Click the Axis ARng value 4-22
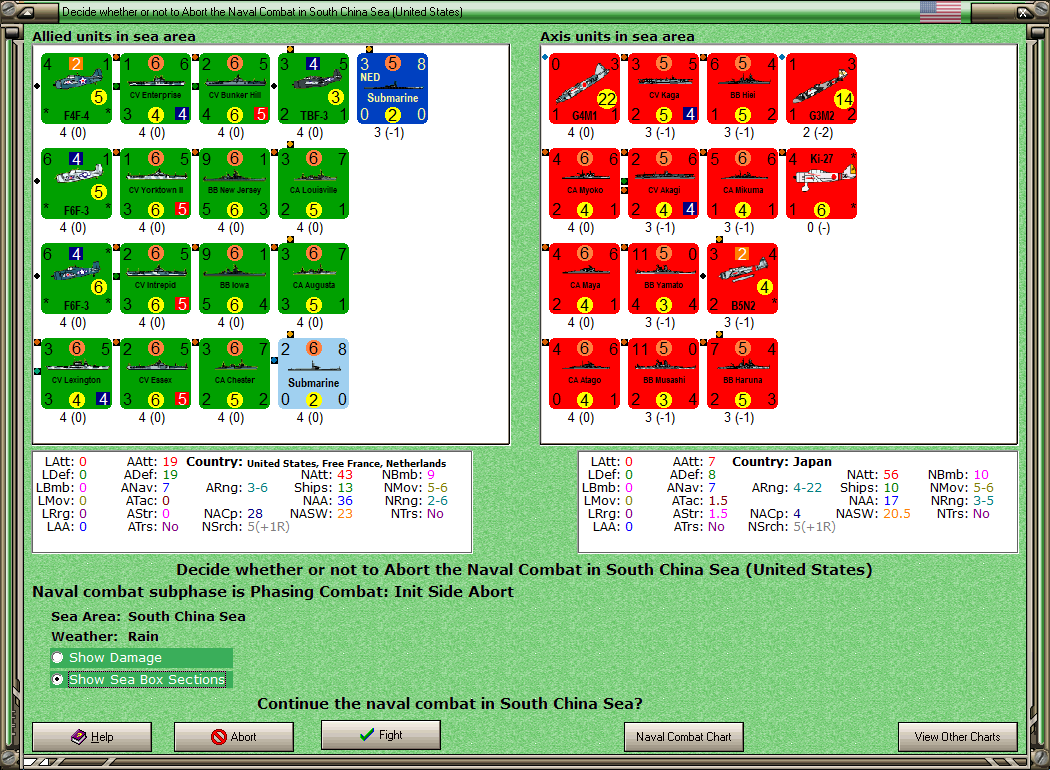The image size is (1050, 770). click(x=807, y=487)
